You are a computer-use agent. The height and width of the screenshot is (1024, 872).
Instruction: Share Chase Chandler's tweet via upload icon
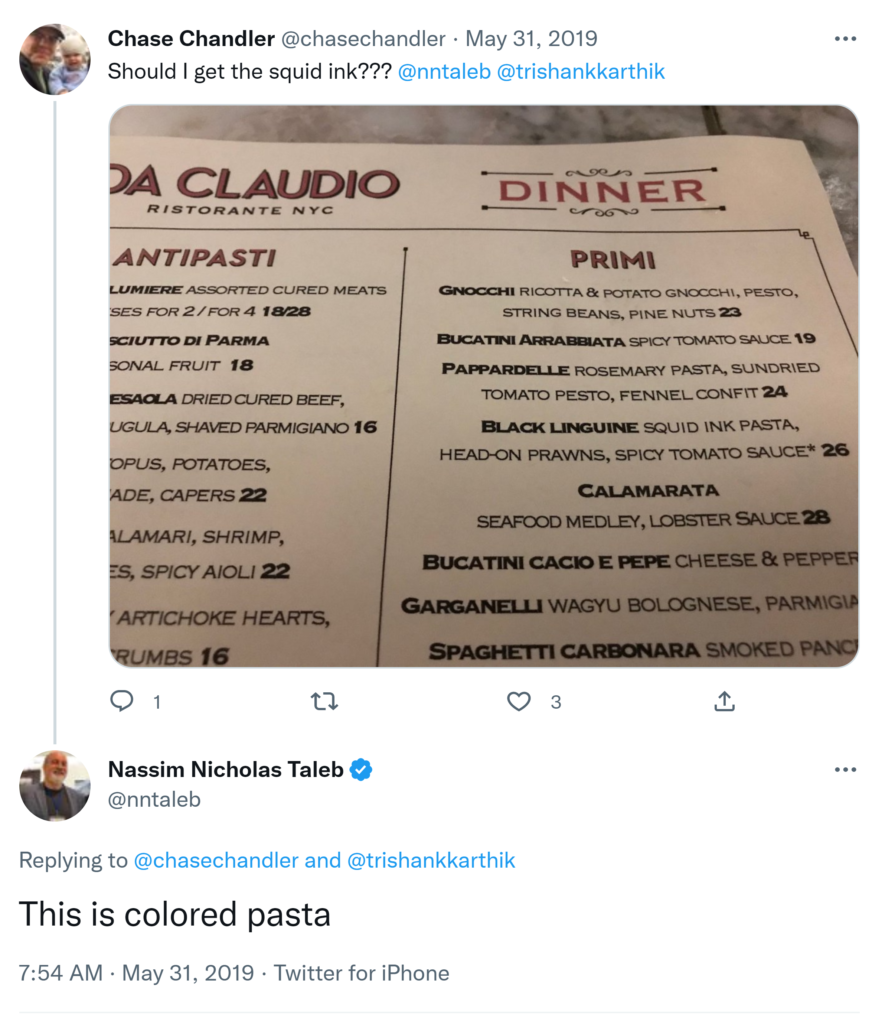(x=724, y=701)
